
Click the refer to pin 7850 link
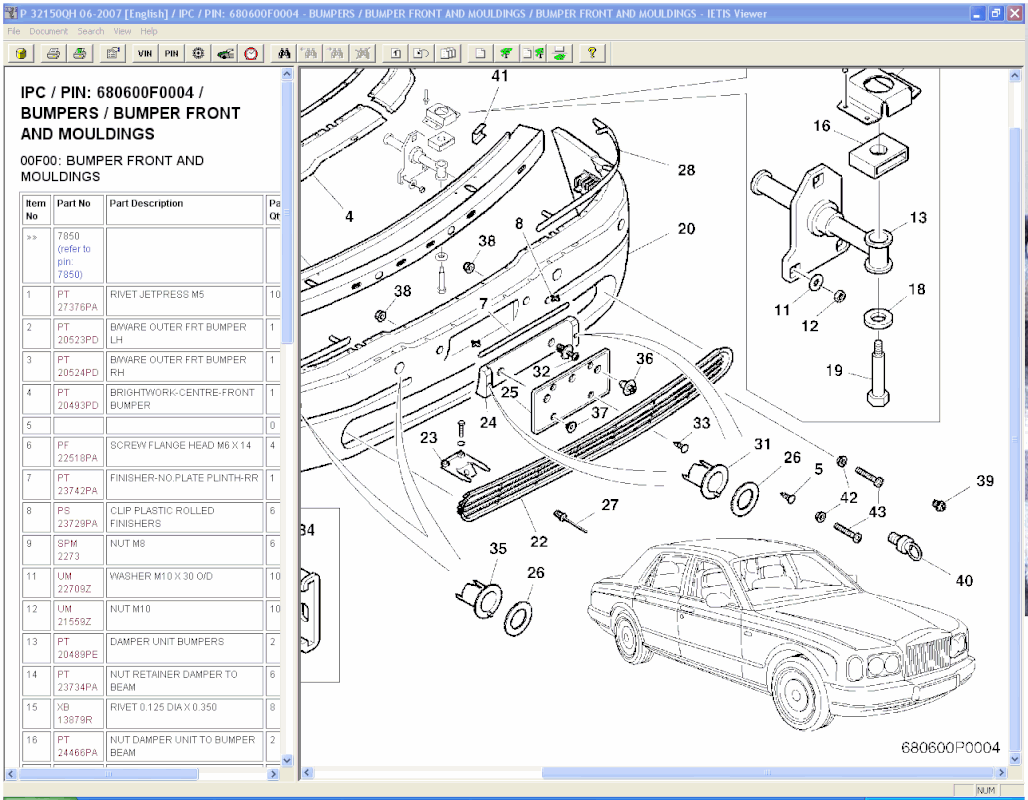click(x=70, y=262)
